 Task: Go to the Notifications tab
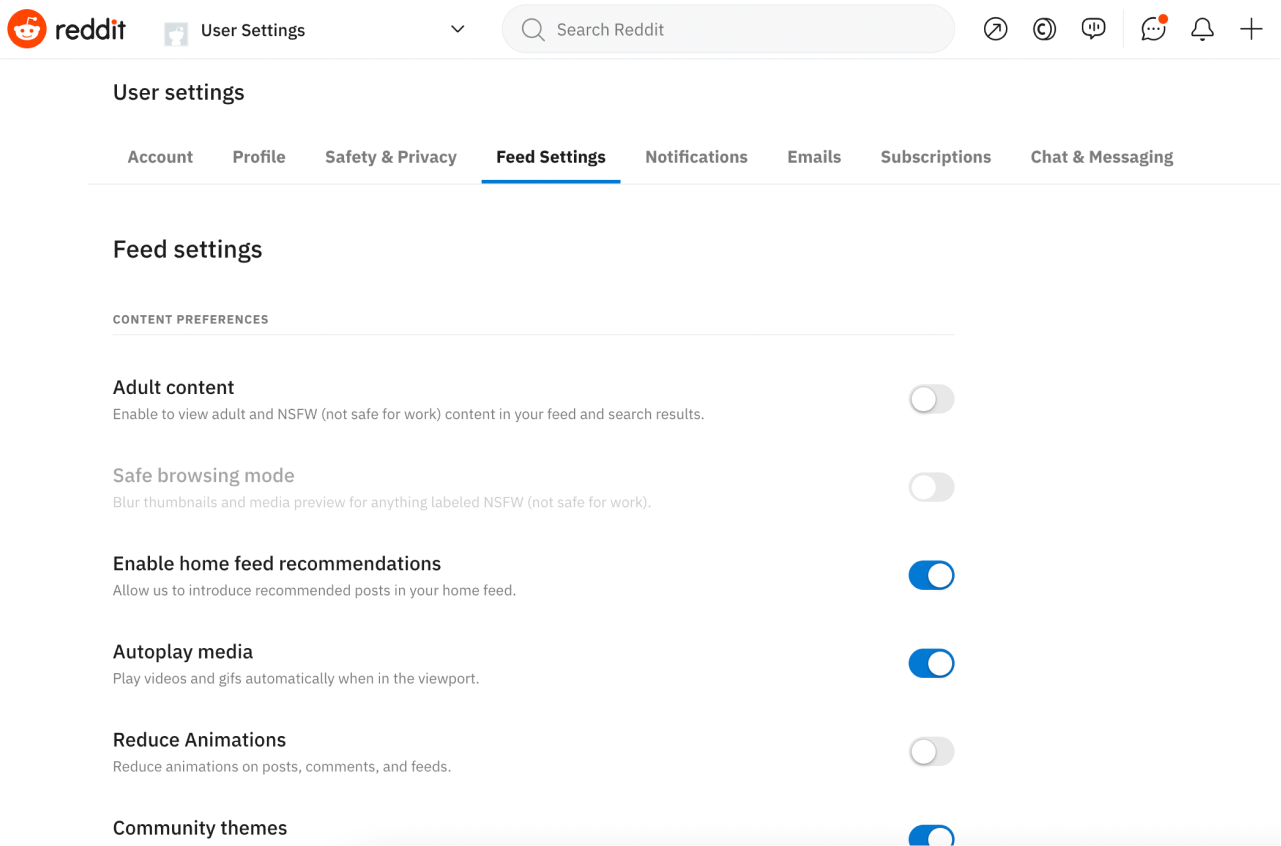coord(696,157)
